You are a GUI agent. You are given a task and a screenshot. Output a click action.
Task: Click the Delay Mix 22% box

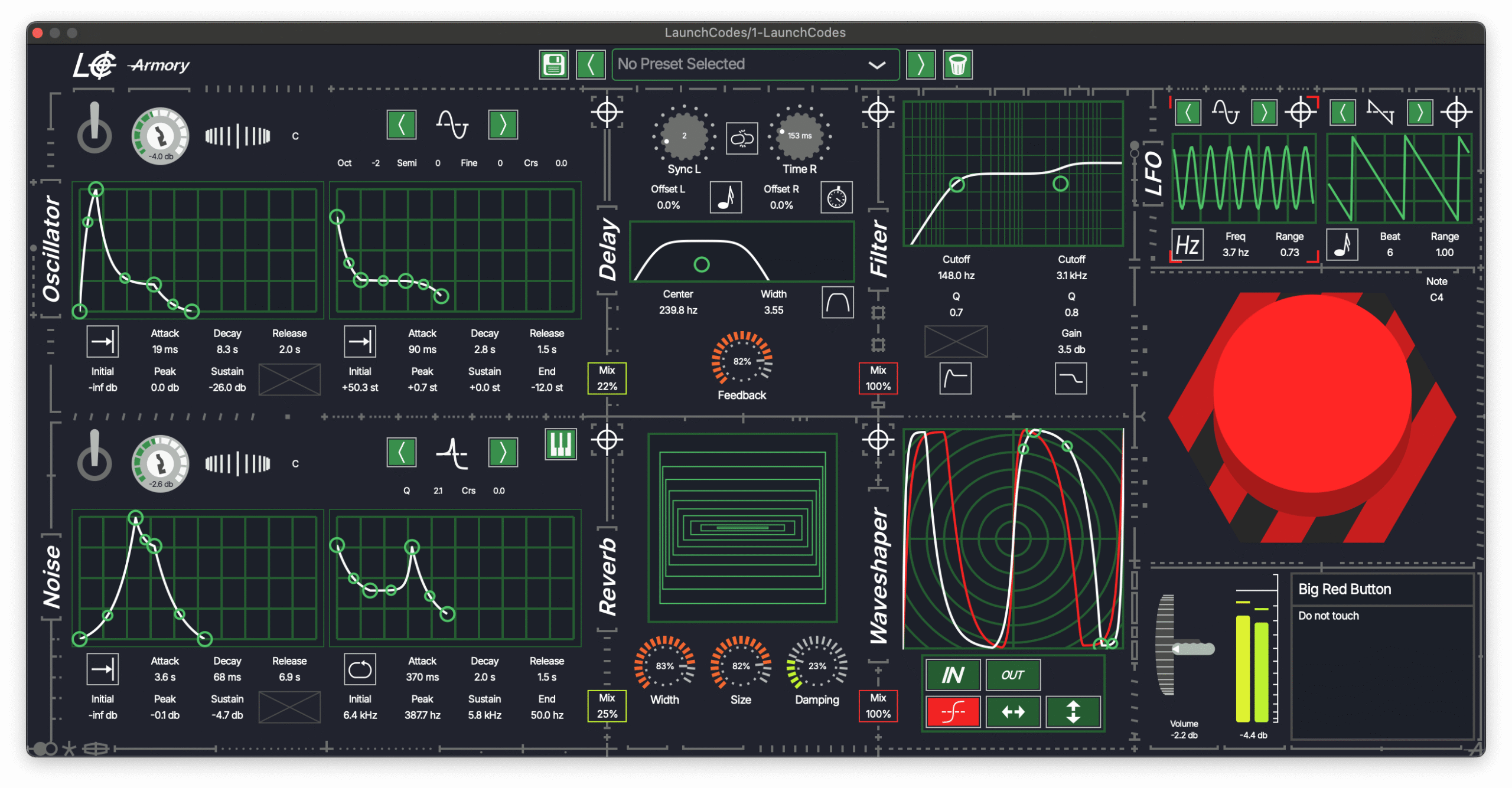(607, 378)
